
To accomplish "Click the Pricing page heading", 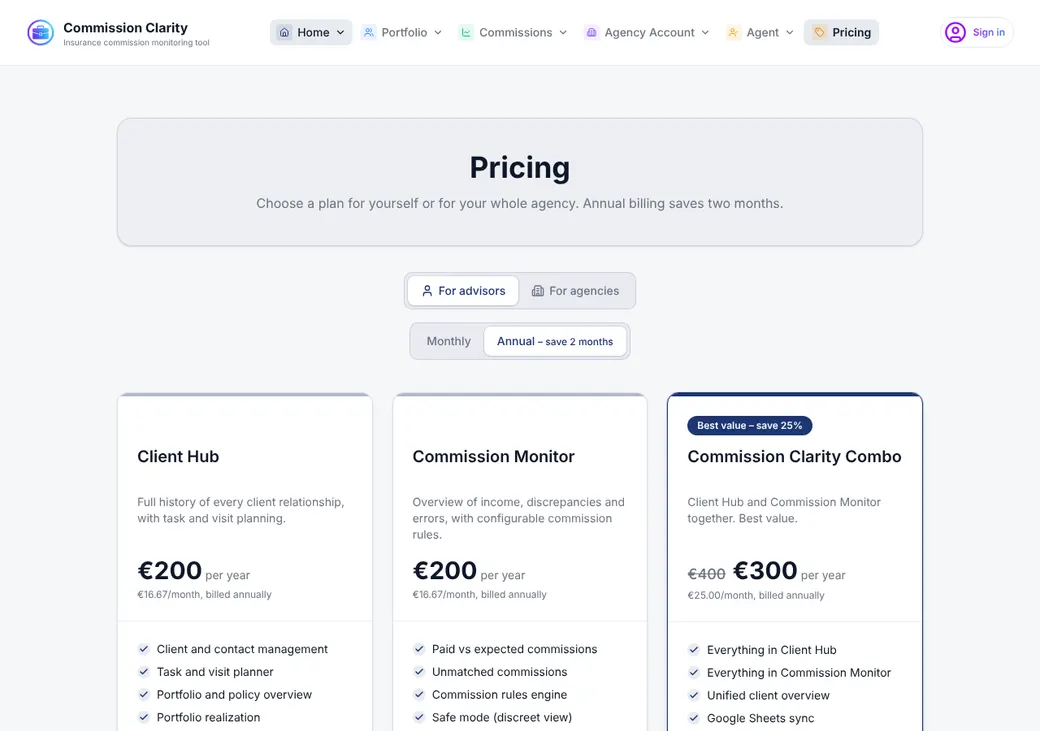I will [520, 167].
